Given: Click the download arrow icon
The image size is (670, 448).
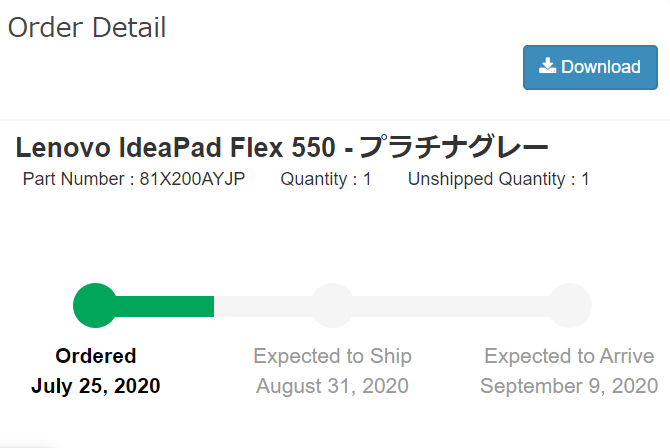Looking at the screenshot, I should point(547,66).
